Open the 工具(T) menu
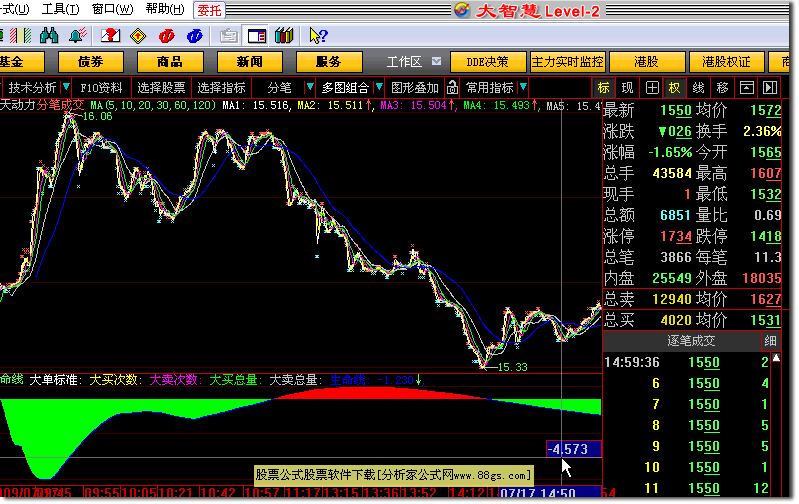 point(61,9)
